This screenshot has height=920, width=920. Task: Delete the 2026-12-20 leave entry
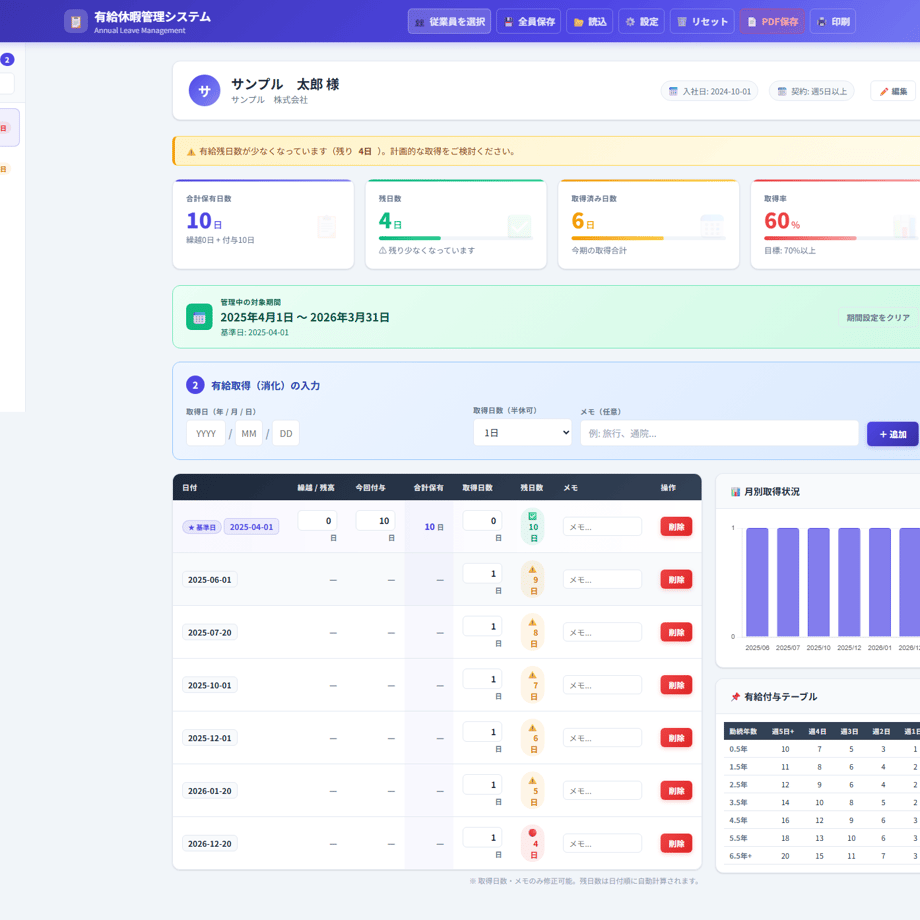point(676,844)
